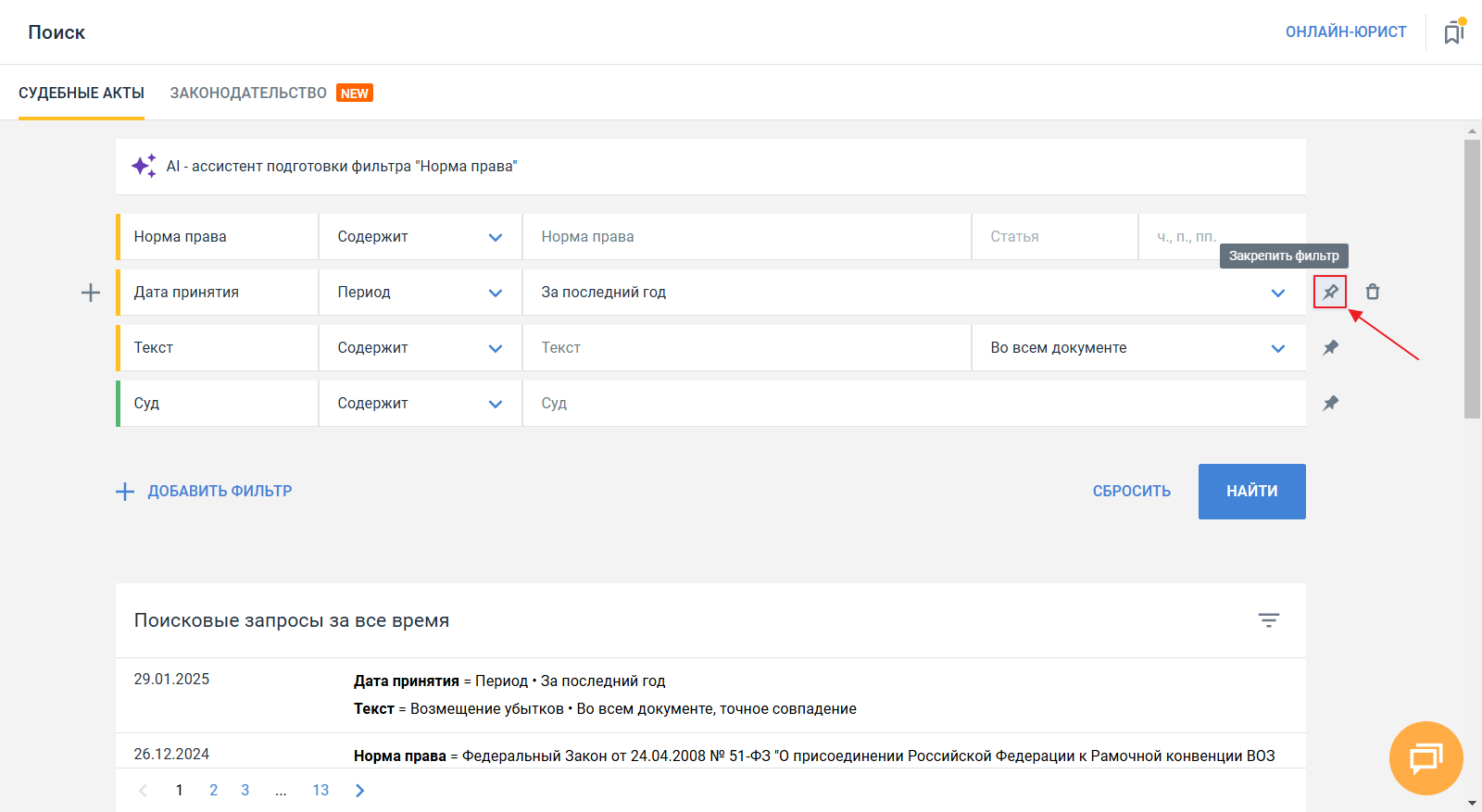The image size is (1482, 812).
Task: Open the bookmarks icon in the header
Action: point(1453,32)
